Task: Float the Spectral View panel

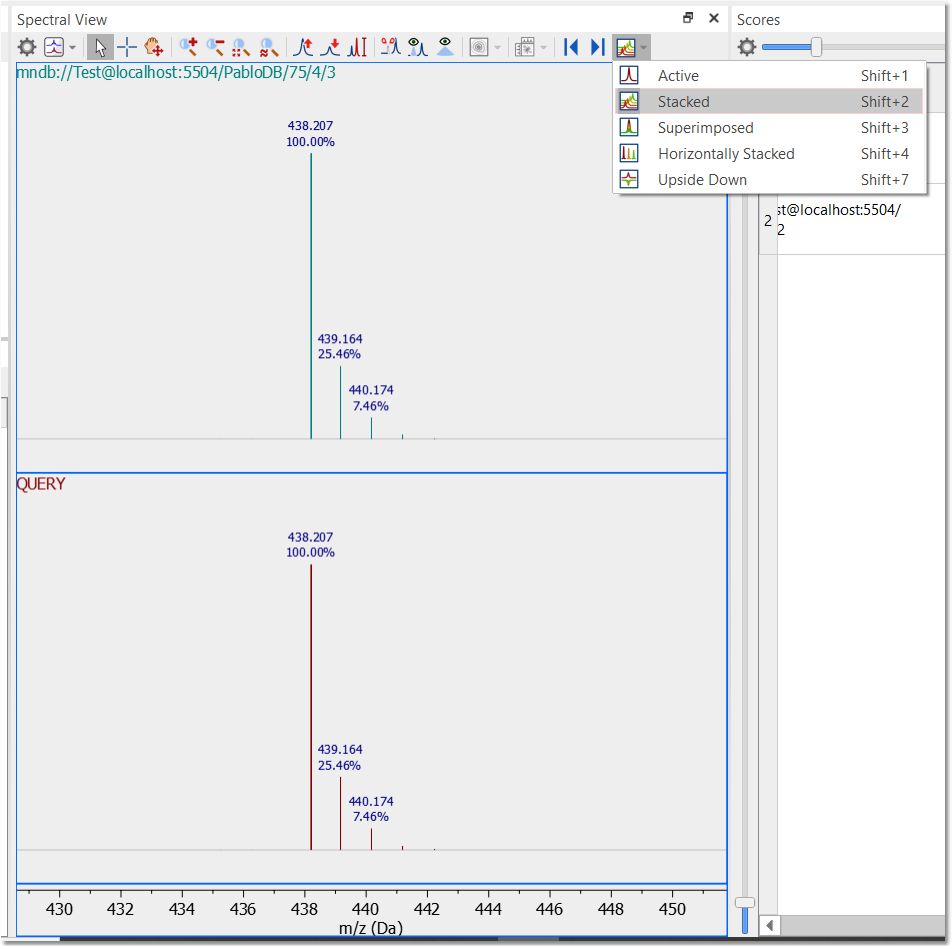Action: [x=688, y=18]
